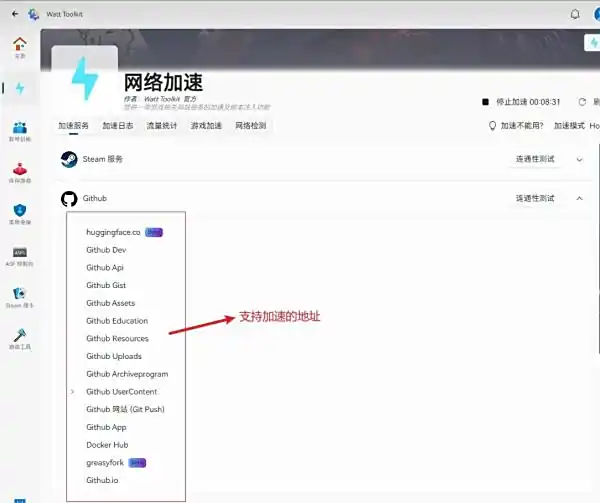Click the large lightning plugin logo
This screenshot has height=503, width=600.
(85, 79)
